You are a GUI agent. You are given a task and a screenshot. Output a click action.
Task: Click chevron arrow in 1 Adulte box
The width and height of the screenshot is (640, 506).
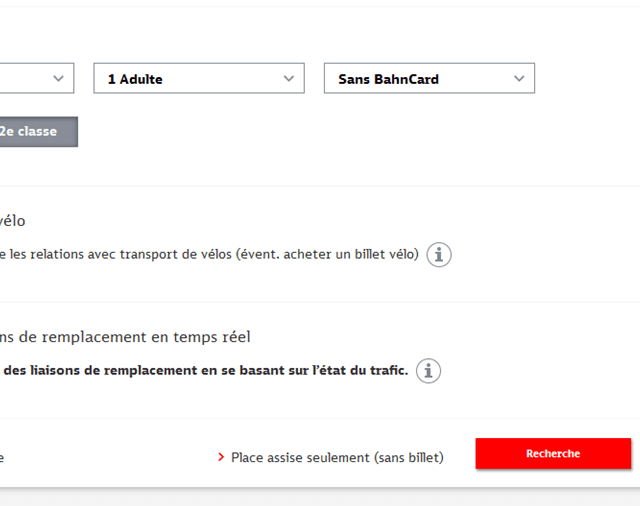click(289, 78)
